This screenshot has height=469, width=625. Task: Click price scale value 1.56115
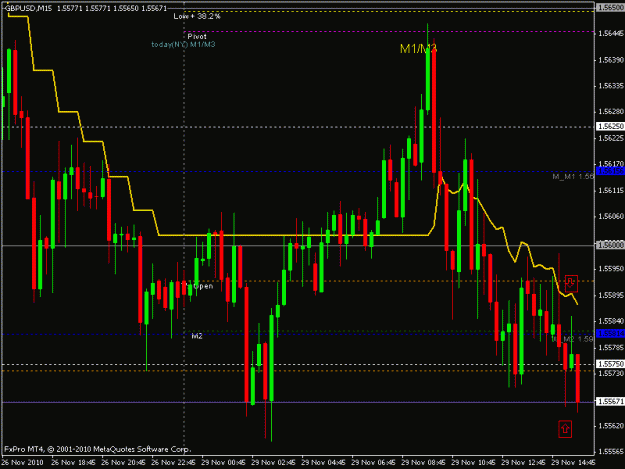(x=611, y=191)
